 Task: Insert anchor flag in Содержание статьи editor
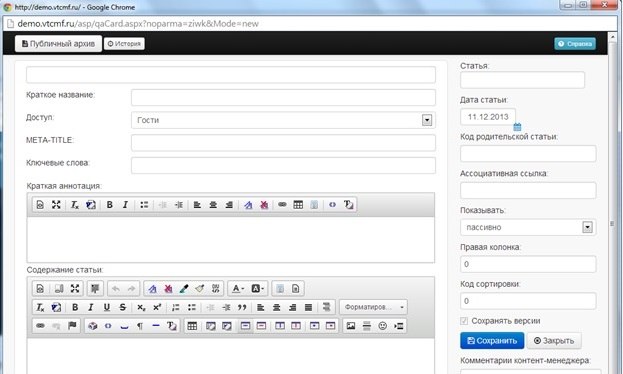click(72, 326)
